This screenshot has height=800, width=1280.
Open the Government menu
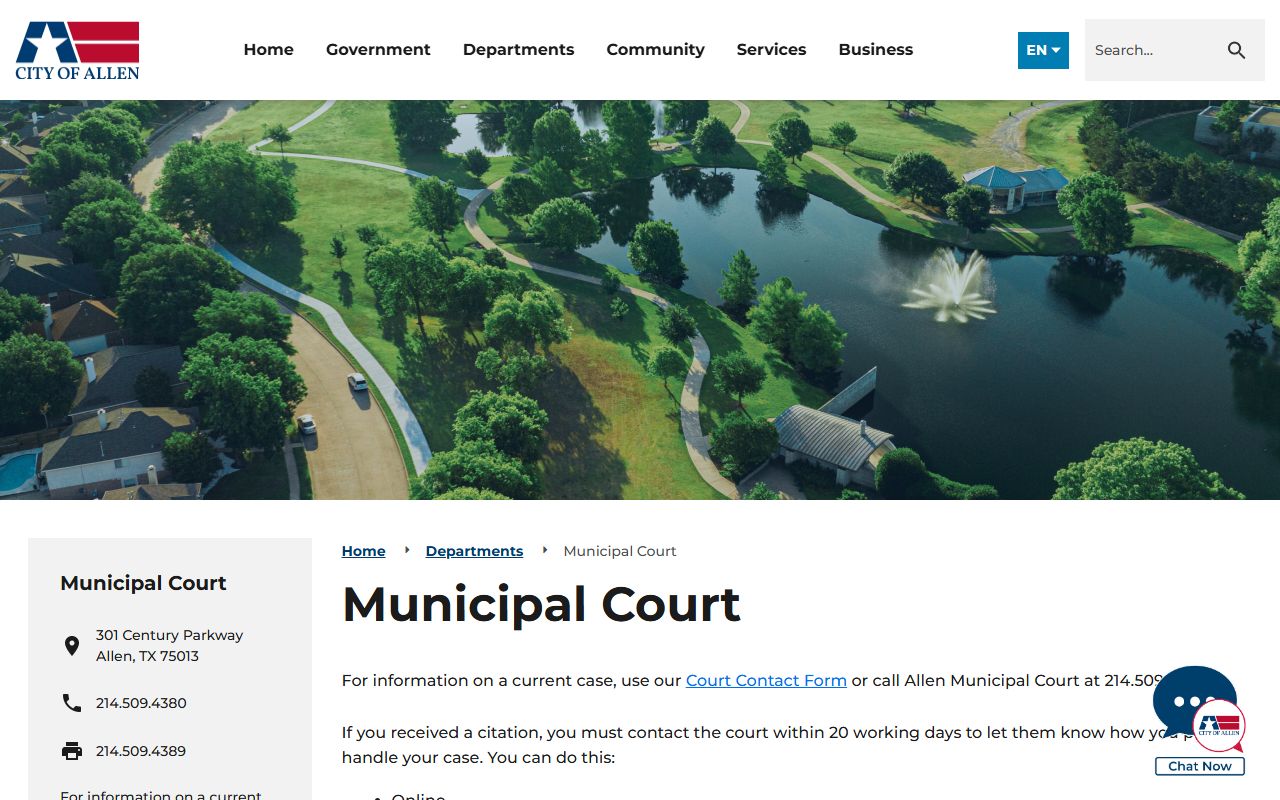[378, 50]
